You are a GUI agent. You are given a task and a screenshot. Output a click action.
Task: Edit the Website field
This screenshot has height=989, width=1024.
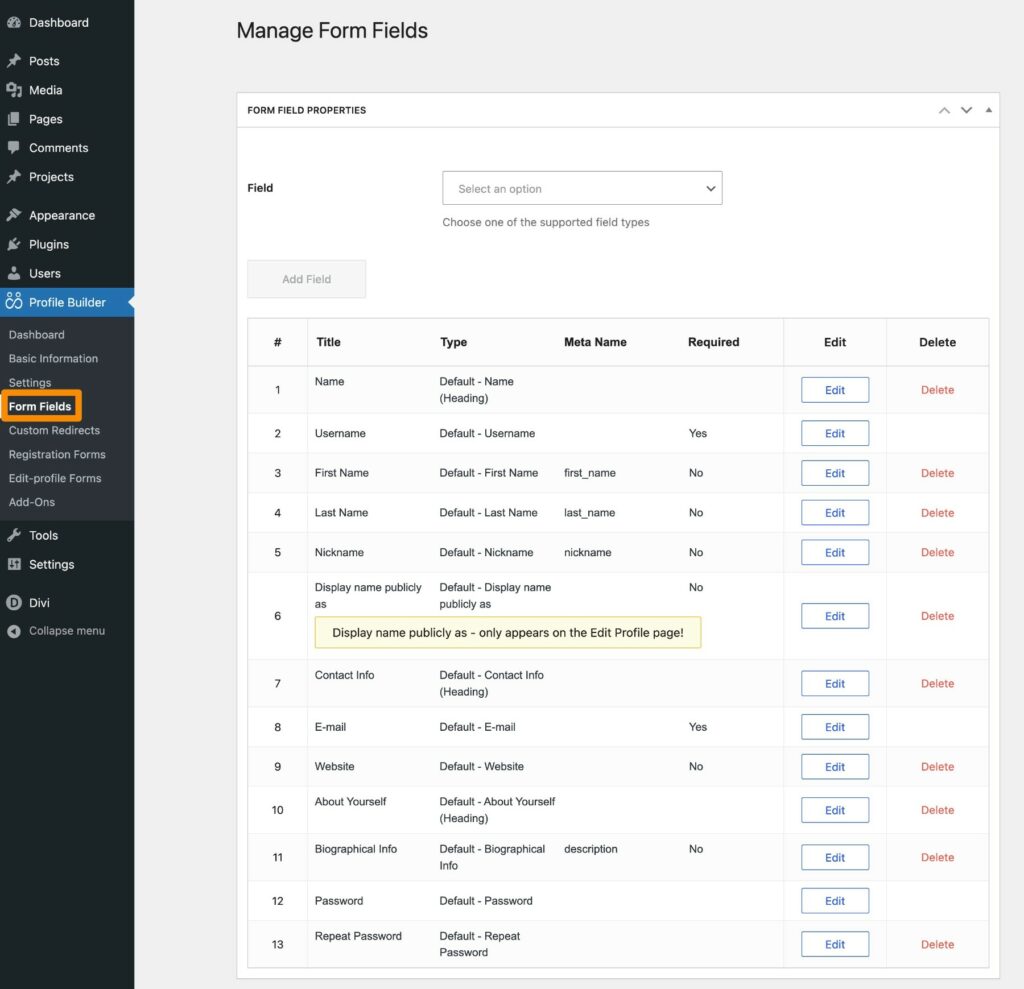pyautogui.click(x=835, y=767)
